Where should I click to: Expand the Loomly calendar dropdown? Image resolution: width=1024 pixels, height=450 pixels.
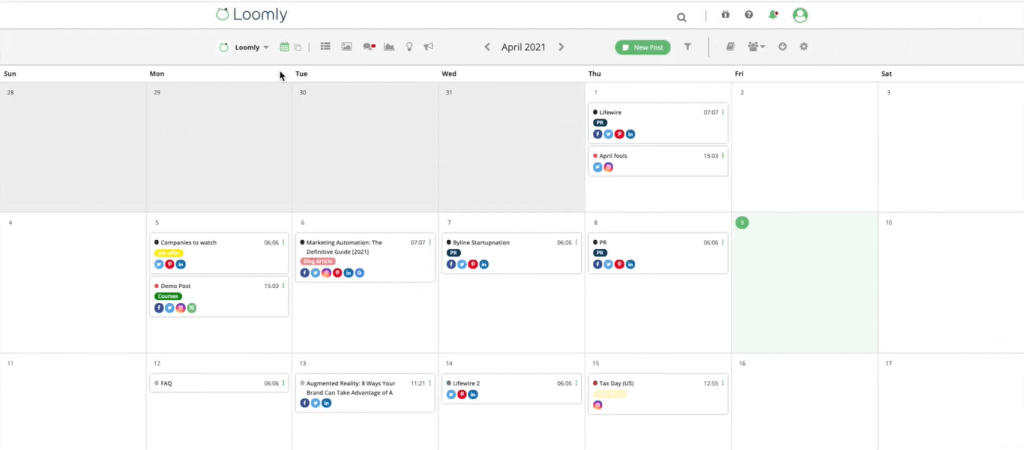point(245,47)
